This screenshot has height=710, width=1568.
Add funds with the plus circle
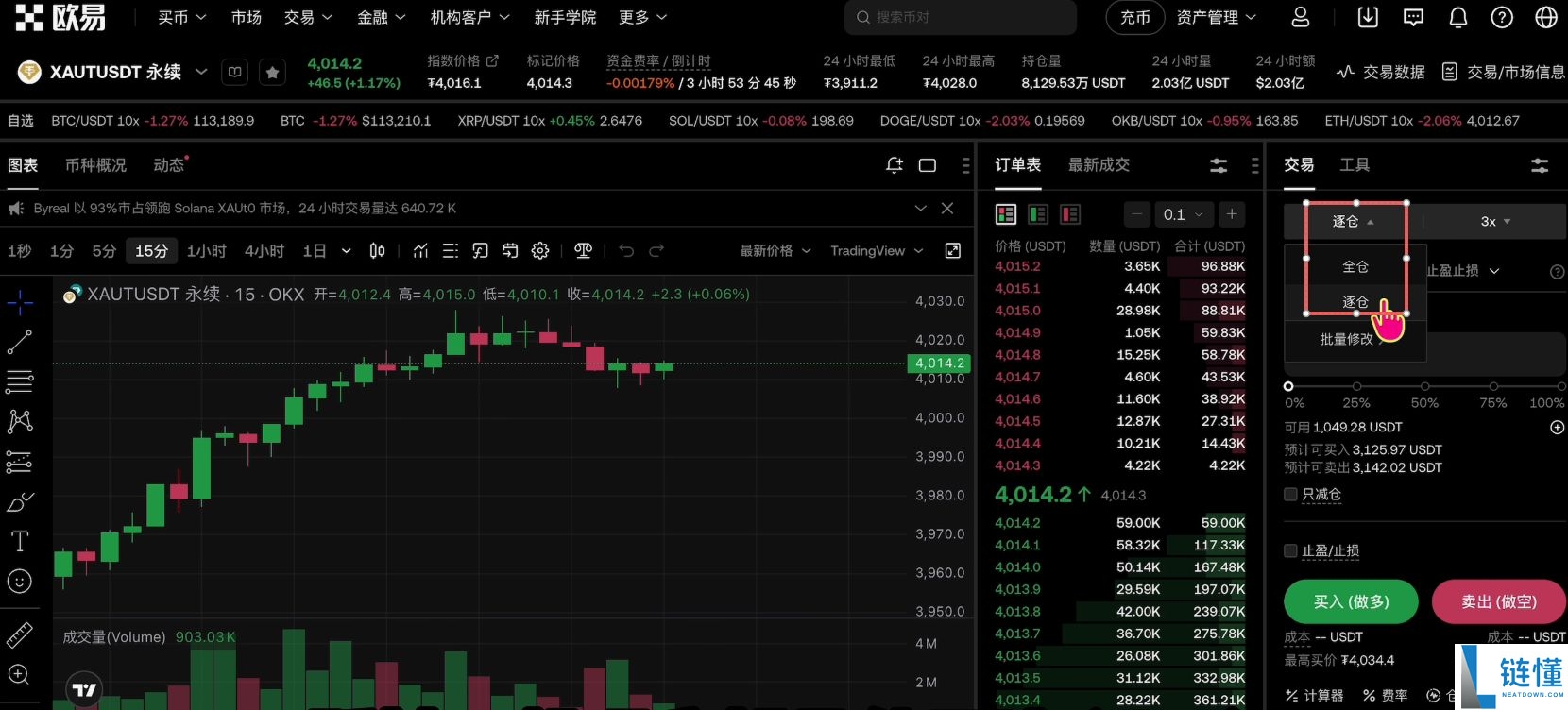click(1557, 427)
